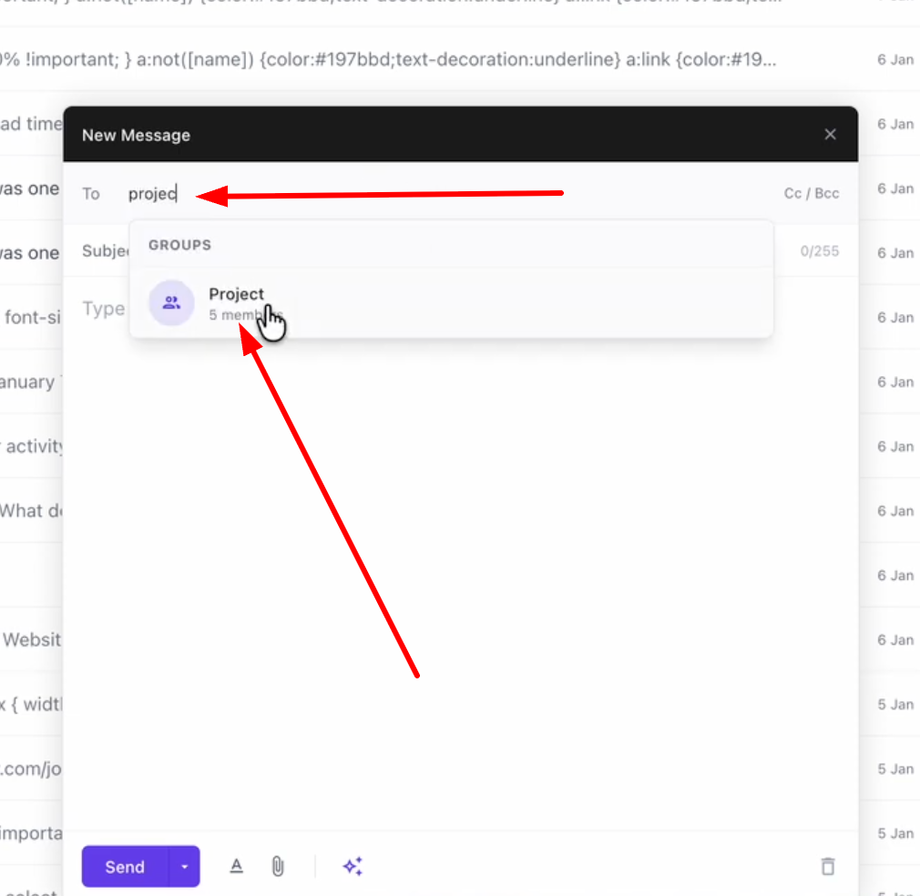Launch the AI assistant sparkles icon
The width and height of the screenshot is (920, 896).
[x=352, y=866]
